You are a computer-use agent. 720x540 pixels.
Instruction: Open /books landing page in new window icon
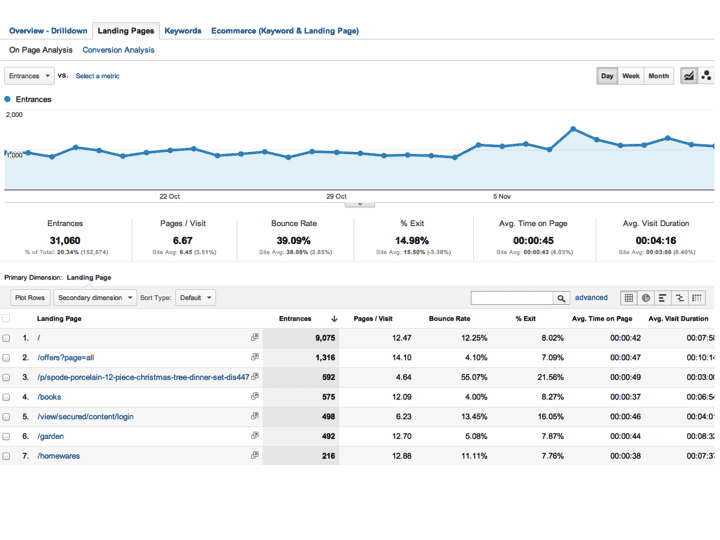coord(255,397)
